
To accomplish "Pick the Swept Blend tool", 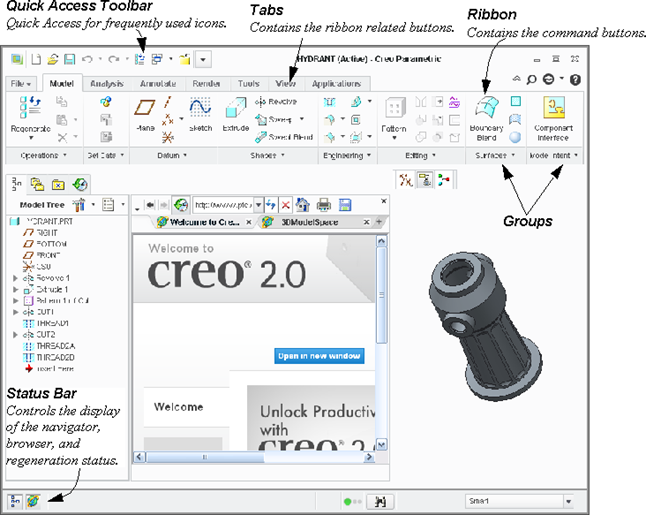I will pyautogui.click(x=284, y=137).
